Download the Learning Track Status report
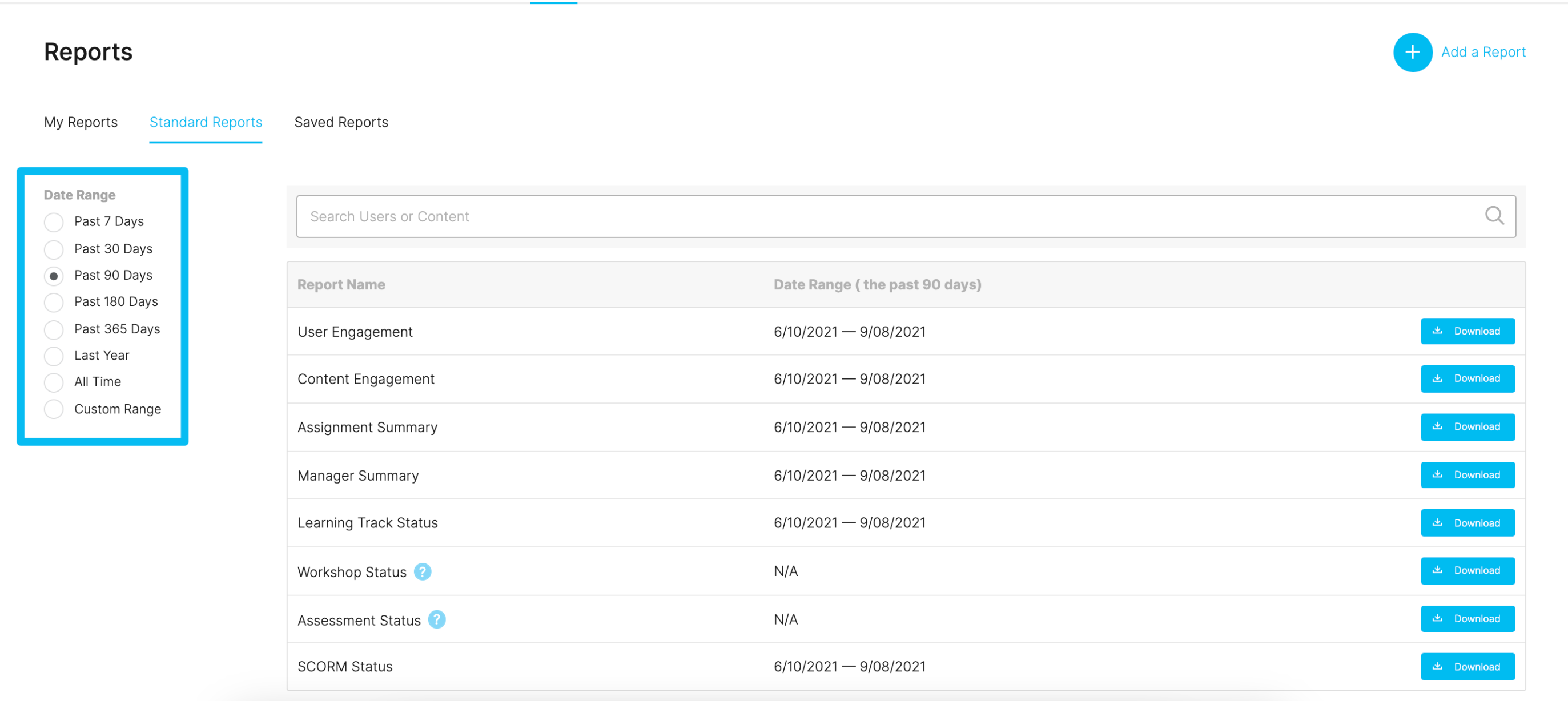Screen dimensions: 1568x701 1467,523
